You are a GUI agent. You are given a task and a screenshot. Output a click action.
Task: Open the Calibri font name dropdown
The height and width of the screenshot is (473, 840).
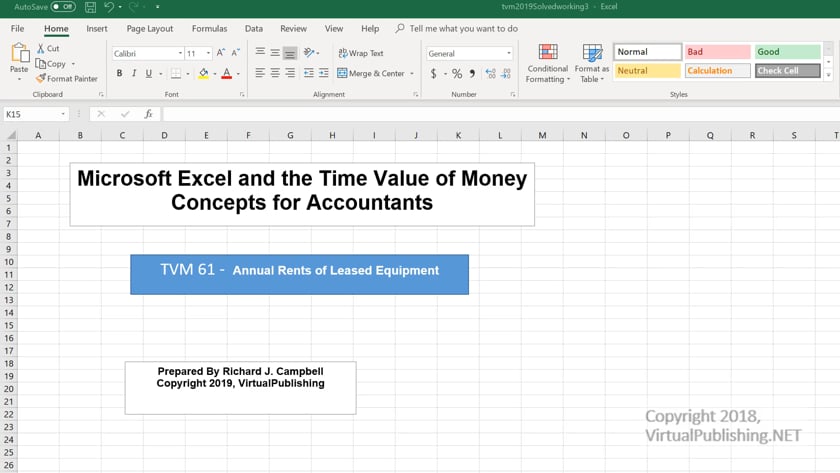tap(181, 54)
